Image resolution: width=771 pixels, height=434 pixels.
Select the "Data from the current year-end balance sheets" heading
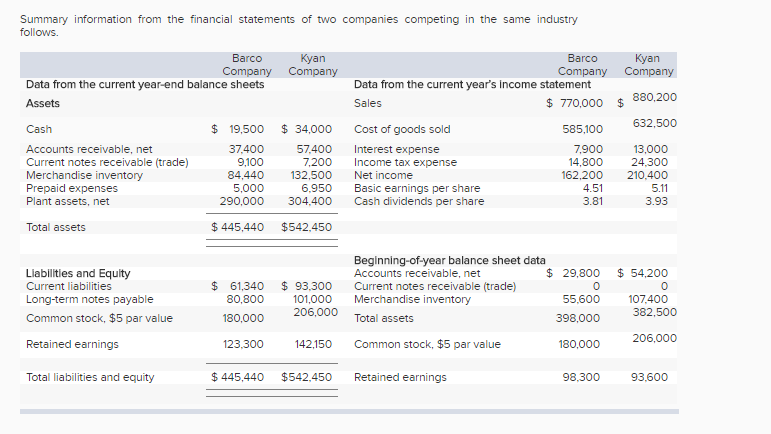(x=145, y=84)
